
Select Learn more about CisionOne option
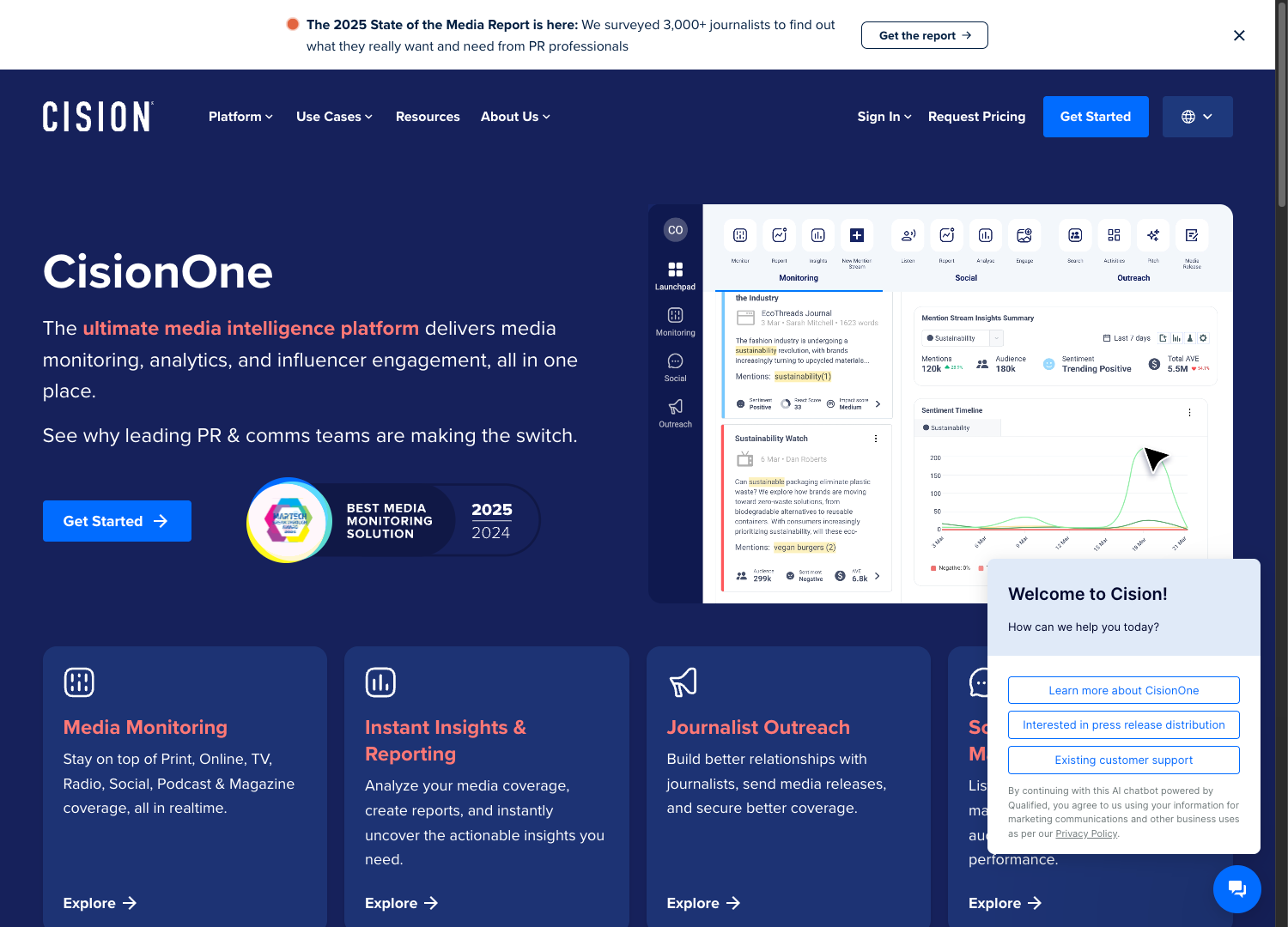tap(1123, 690)
